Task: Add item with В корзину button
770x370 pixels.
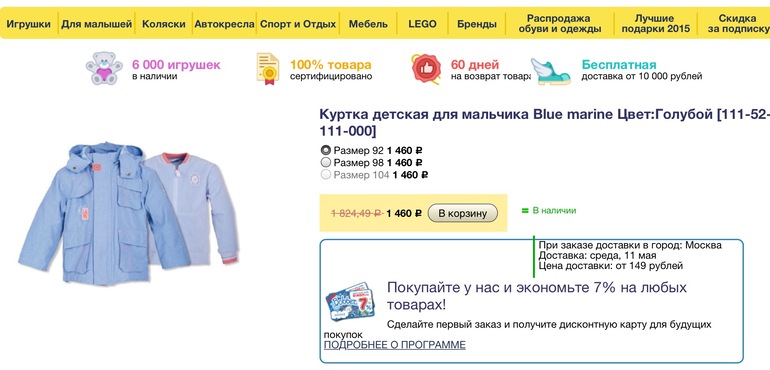Action: click(x=463, y=213)
